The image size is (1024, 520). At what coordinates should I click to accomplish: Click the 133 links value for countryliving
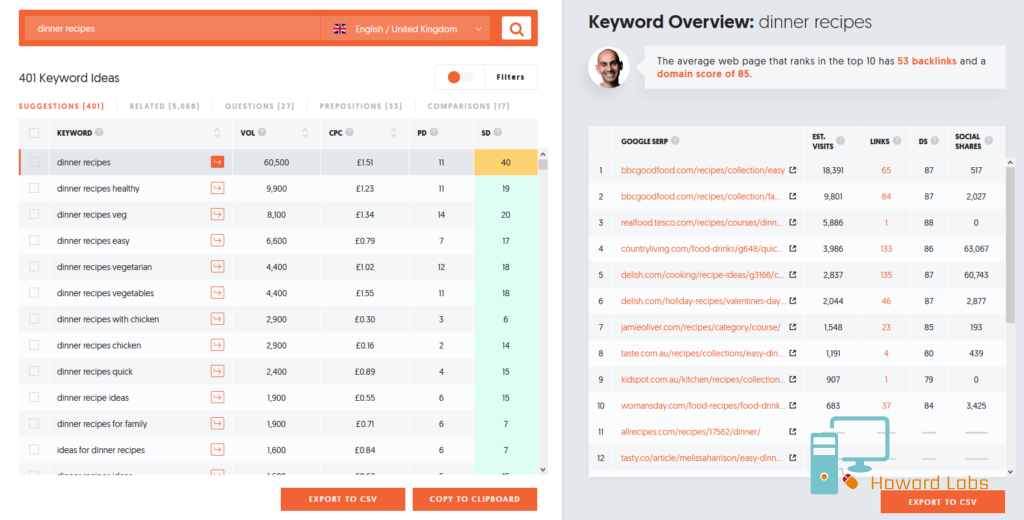886,248
